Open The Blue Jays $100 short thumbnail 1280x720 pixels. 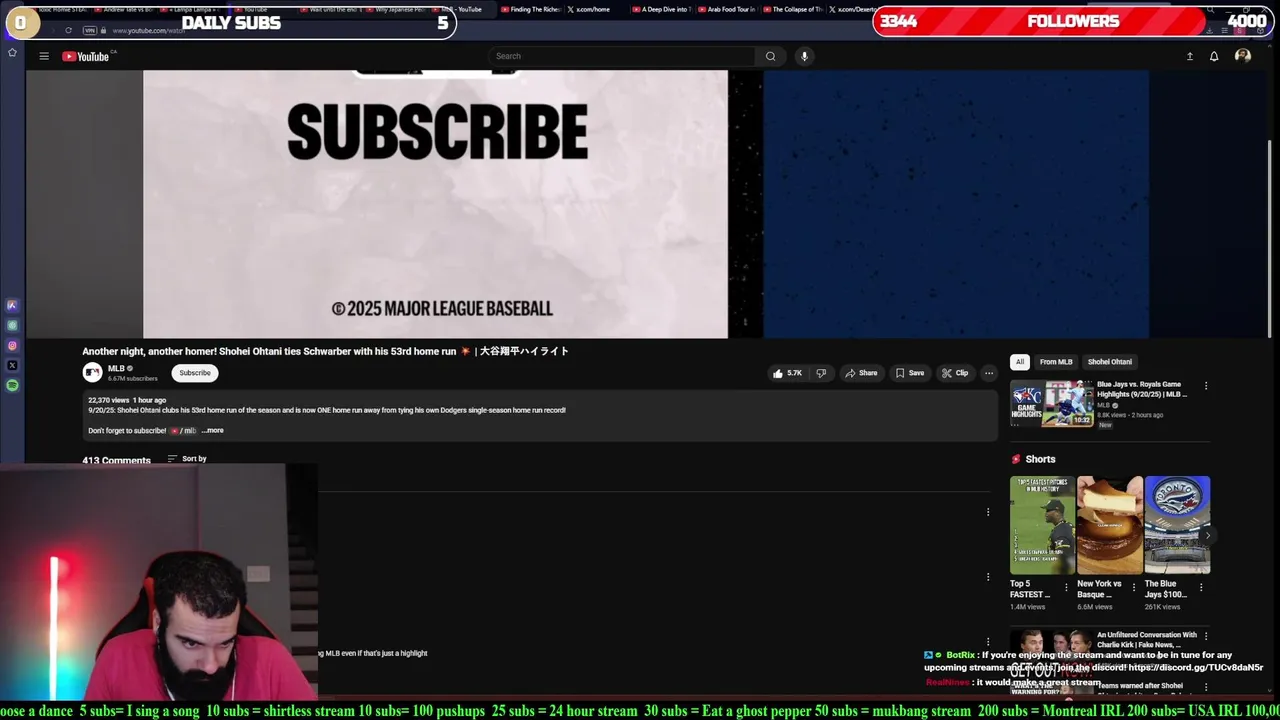pos(1177,525)
